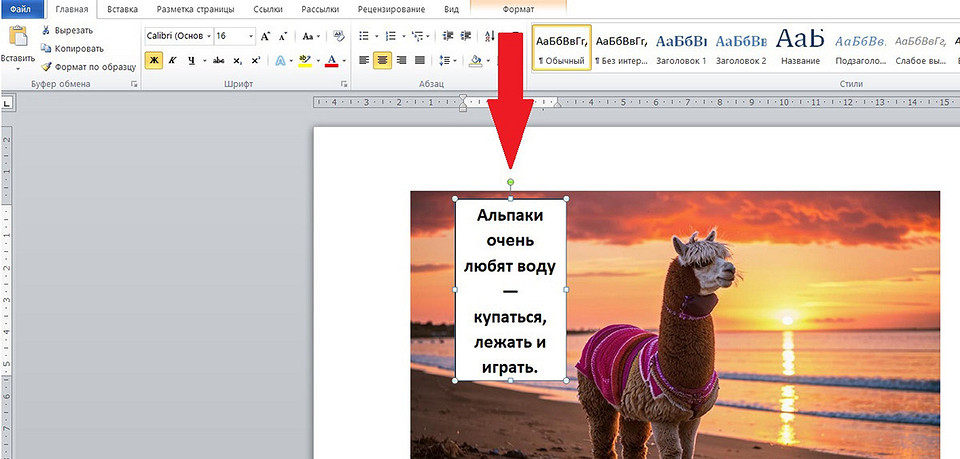Apply strikethrough formatting icon
The width and height of the screenshot is (960, 459).
218,60
